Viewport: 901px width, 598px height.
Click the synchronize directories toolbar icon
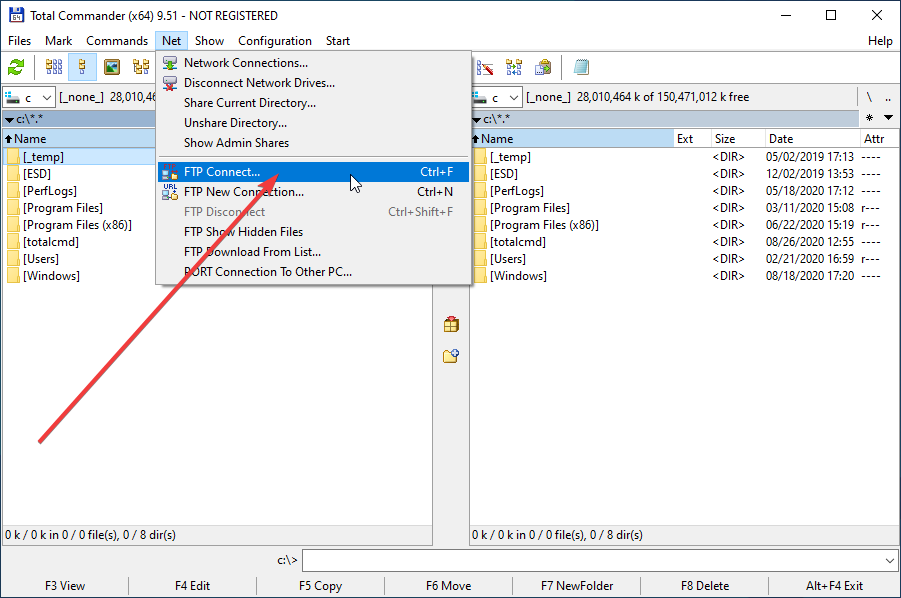pyautogui.click(x=514, y=68)
